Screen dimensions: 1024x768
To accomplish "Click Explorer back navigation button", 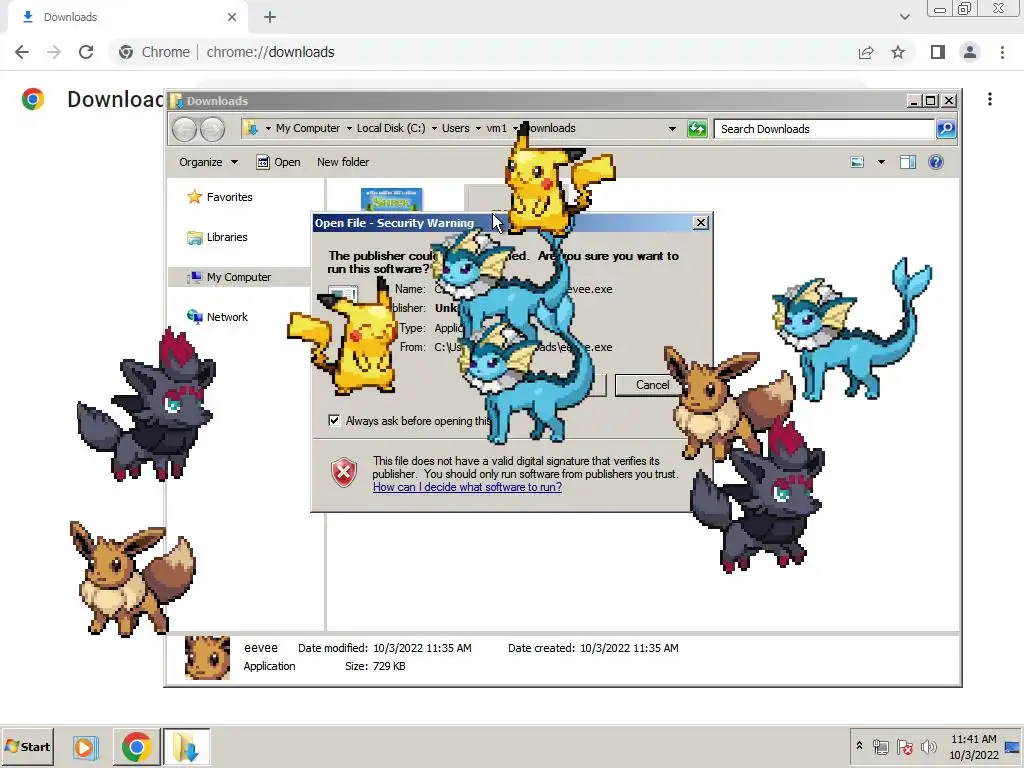I will point(185,129).
